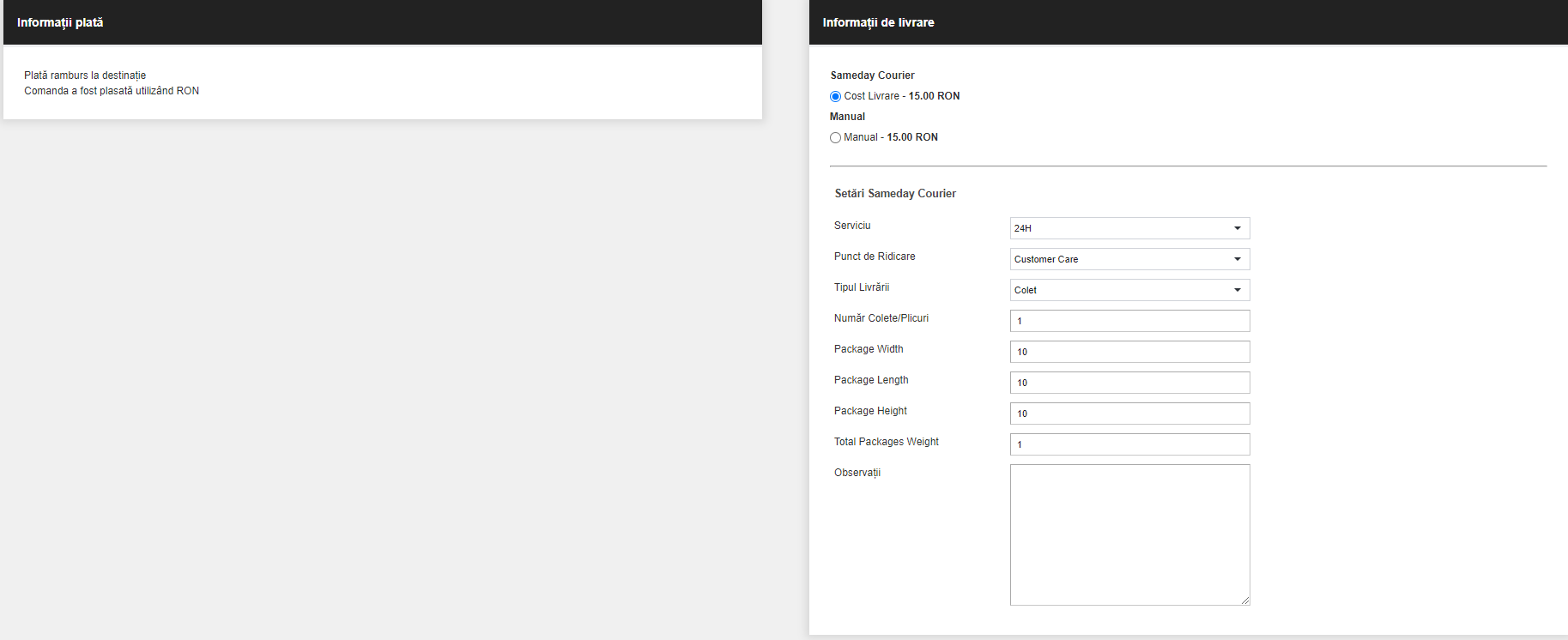Click the 'Punct de Ridicare' field label

(x=875, y=257)
